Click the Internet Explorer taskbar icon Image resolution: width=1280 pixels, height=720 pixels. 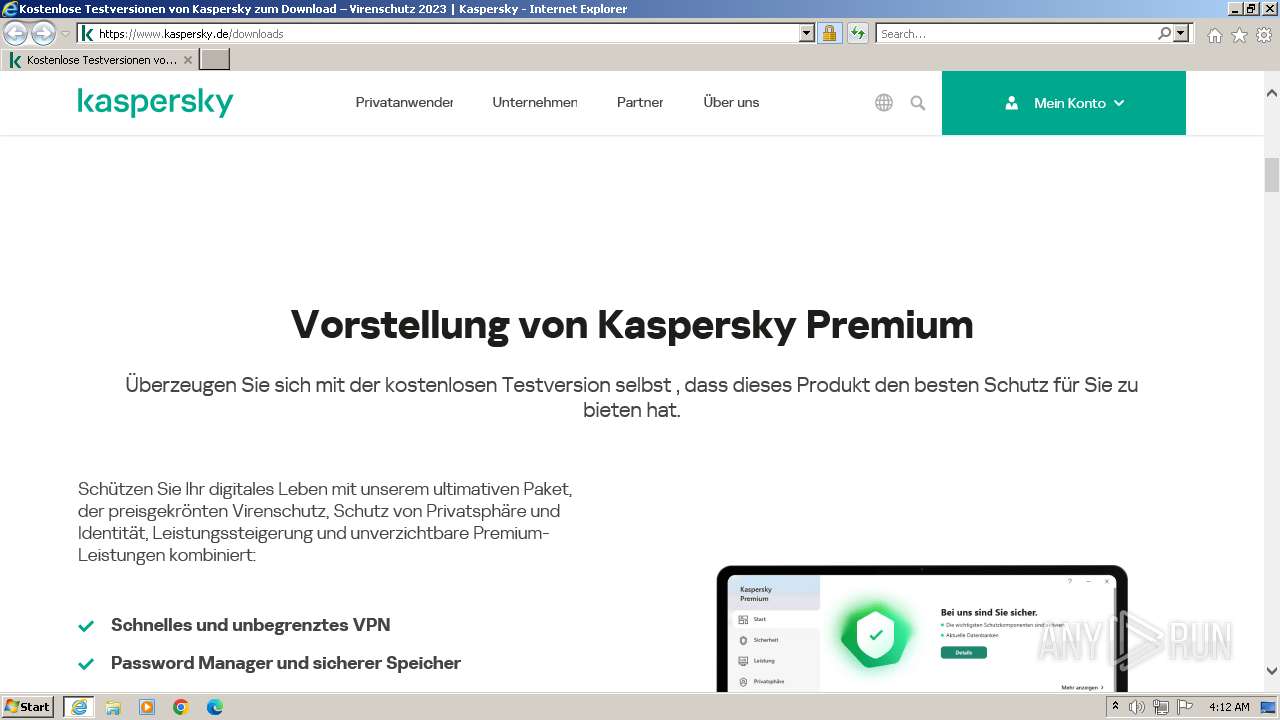tap(79, 707)
